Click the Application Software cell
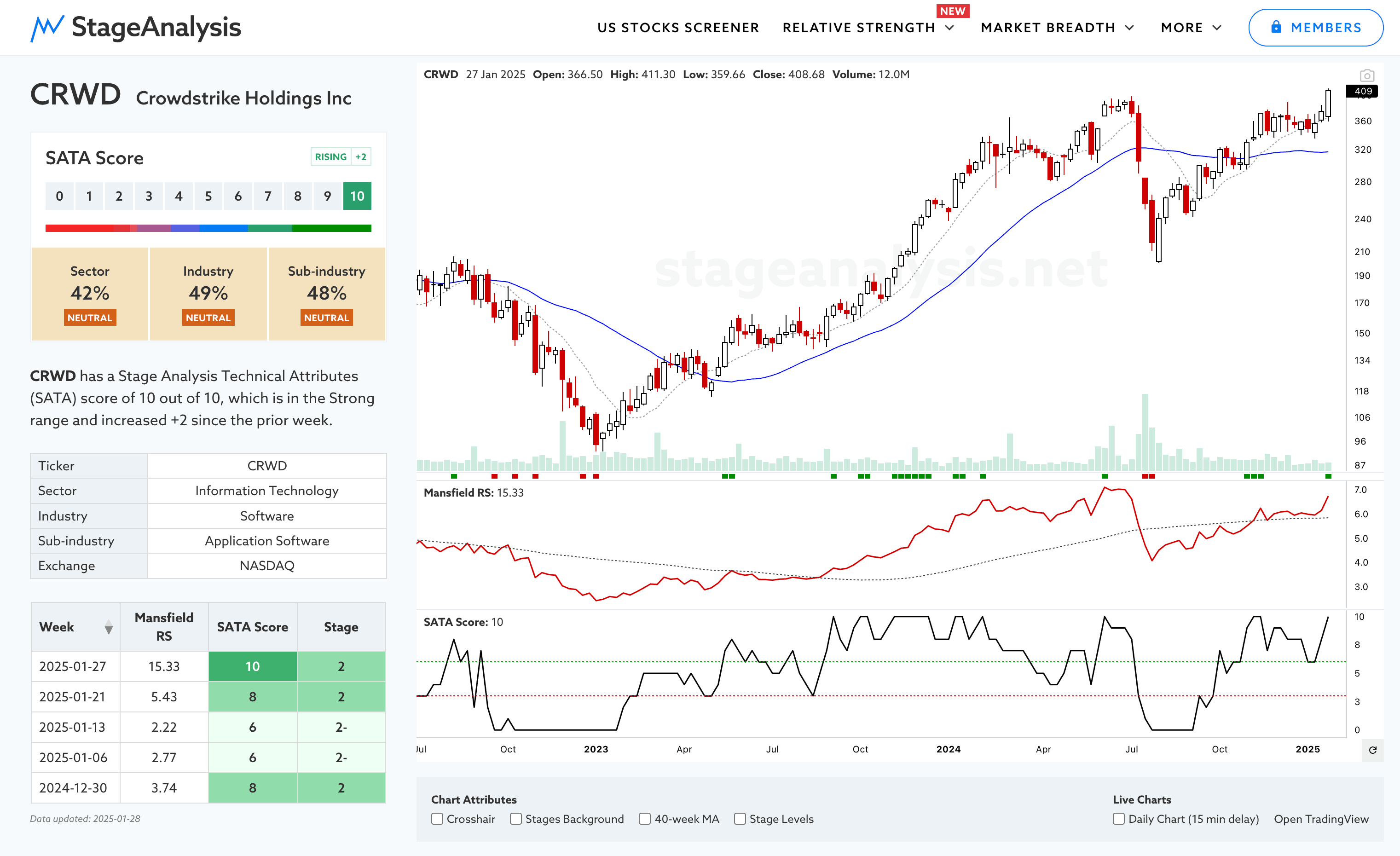Image resolution: width=1400 pixels, height=856 pixels. 267,541
